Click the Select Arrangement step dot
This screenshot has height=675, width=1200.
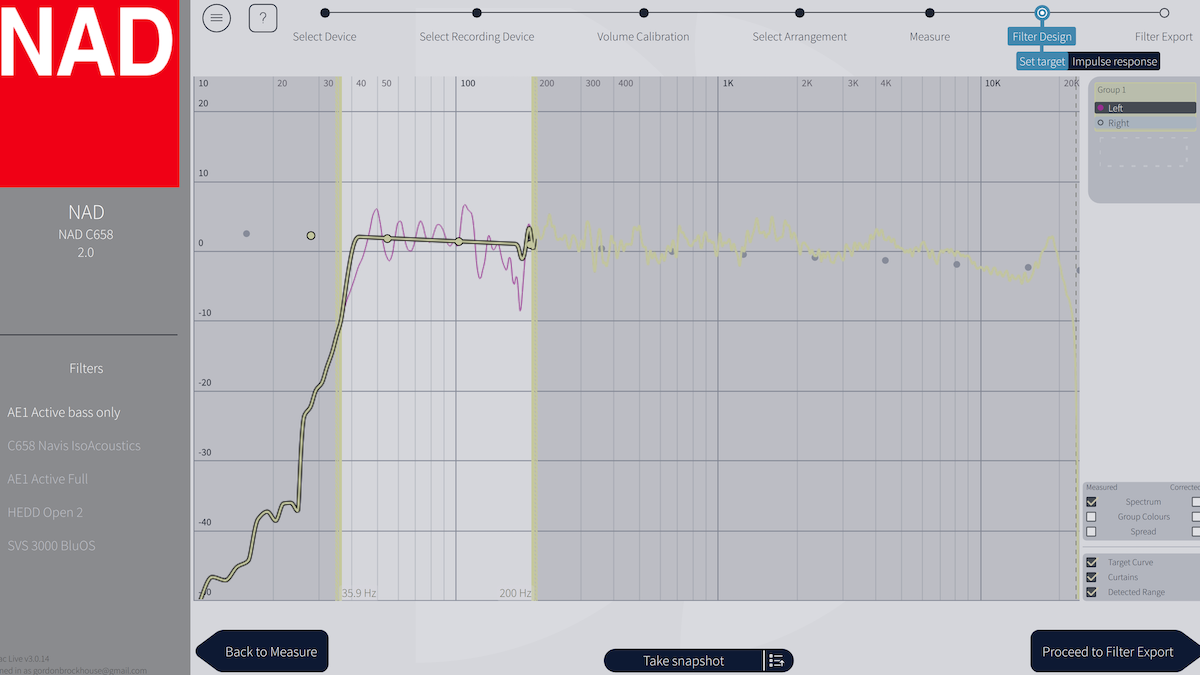coord(799,13)
